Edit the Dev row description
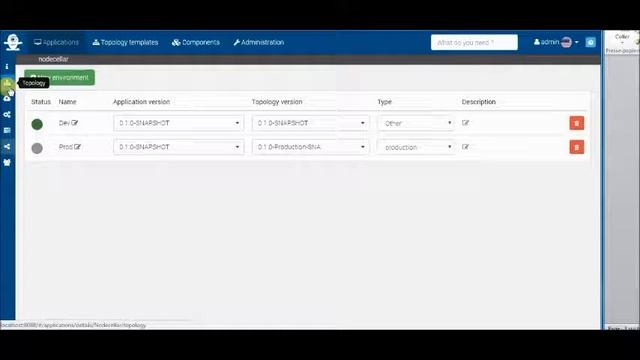Screen dimensions: 640x360 (x=465, y=123)
